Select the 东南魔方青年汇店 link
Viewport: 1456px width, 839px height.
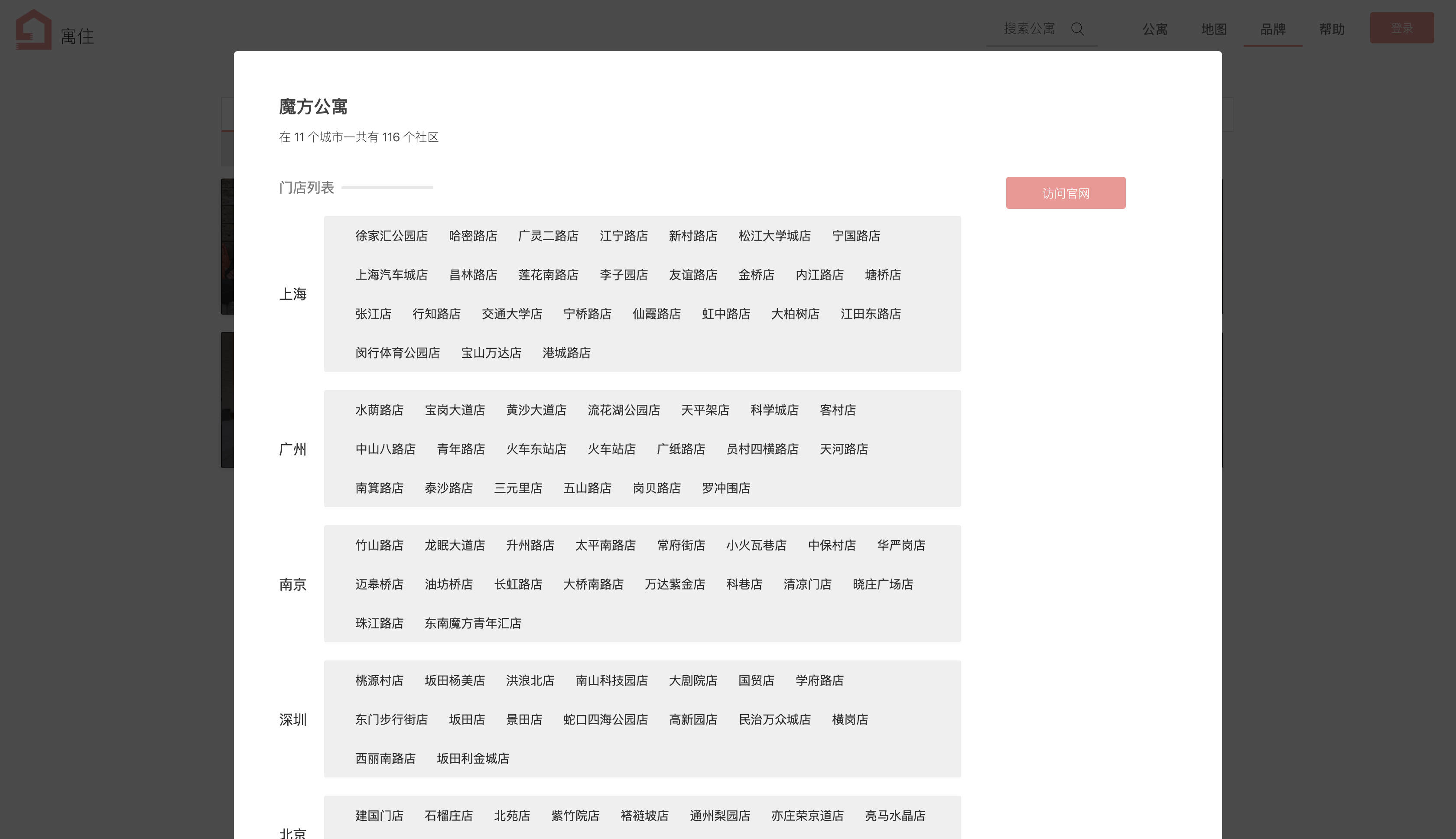472,623
